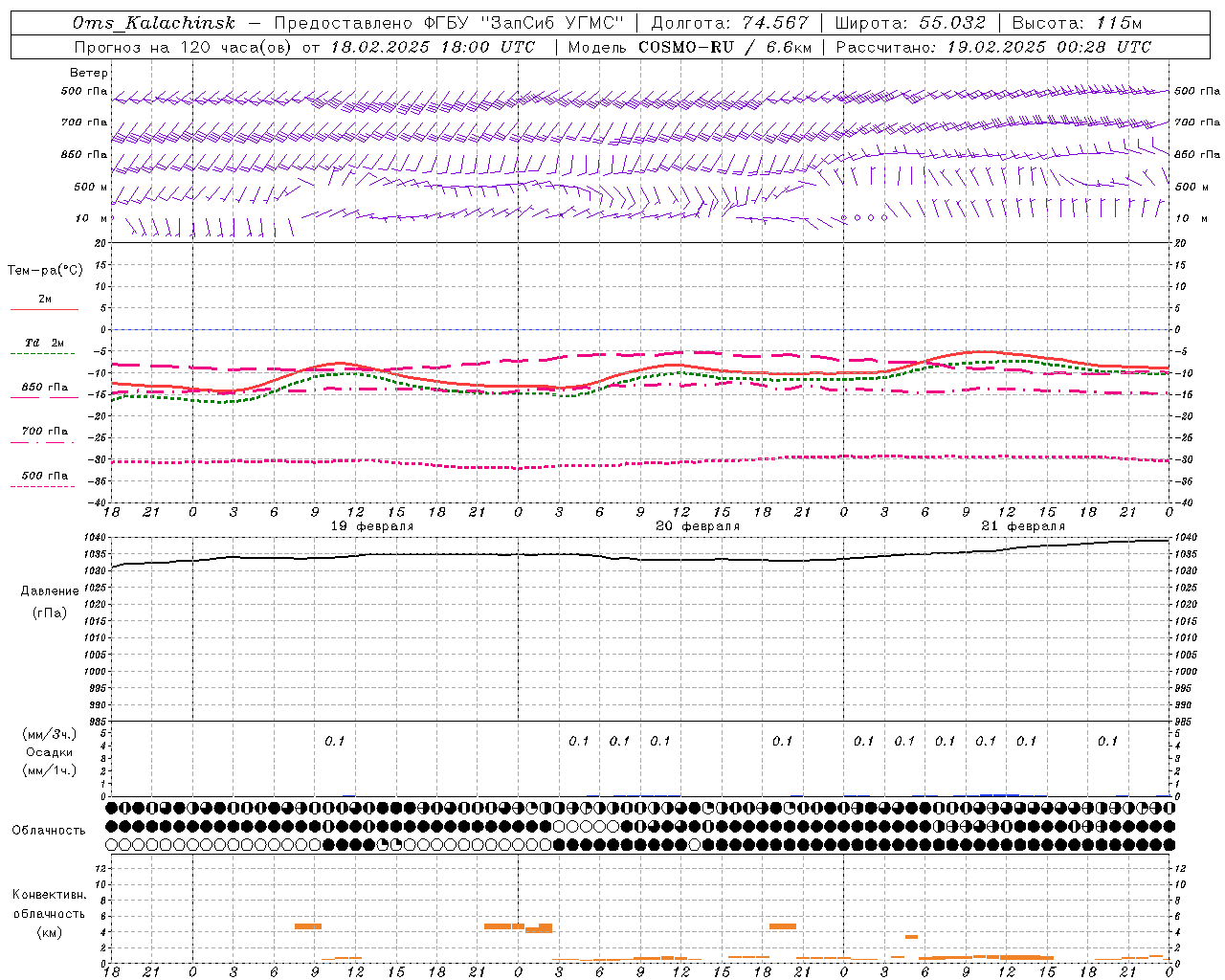The image size is (1225, 980).
Task: Click the 850 гПа temperature legend entry
Action: [44, 388]
